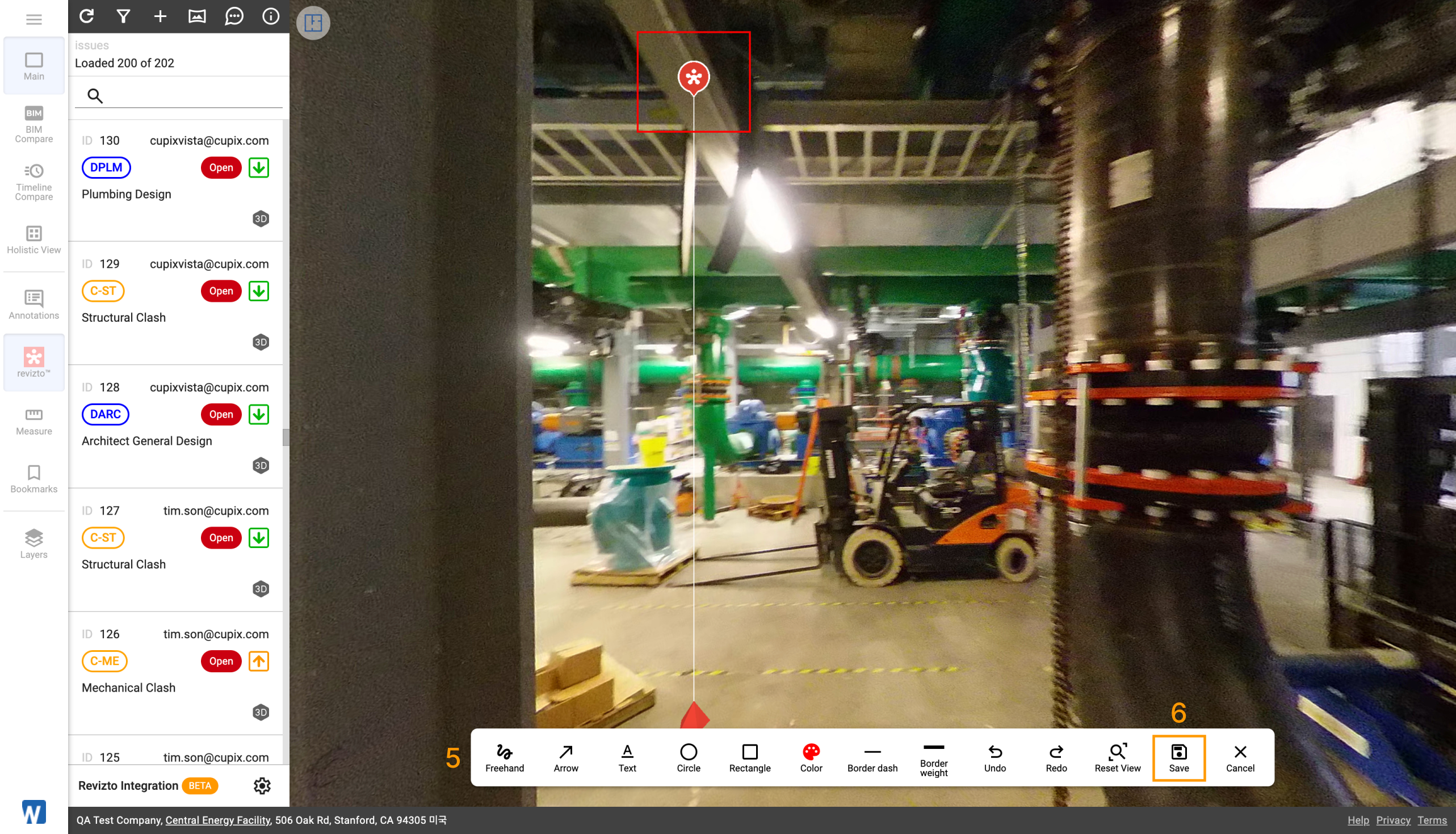Screen dimensions: 1456x834
Task: Click 3D badge on issue 129
Action: (261, 342)
